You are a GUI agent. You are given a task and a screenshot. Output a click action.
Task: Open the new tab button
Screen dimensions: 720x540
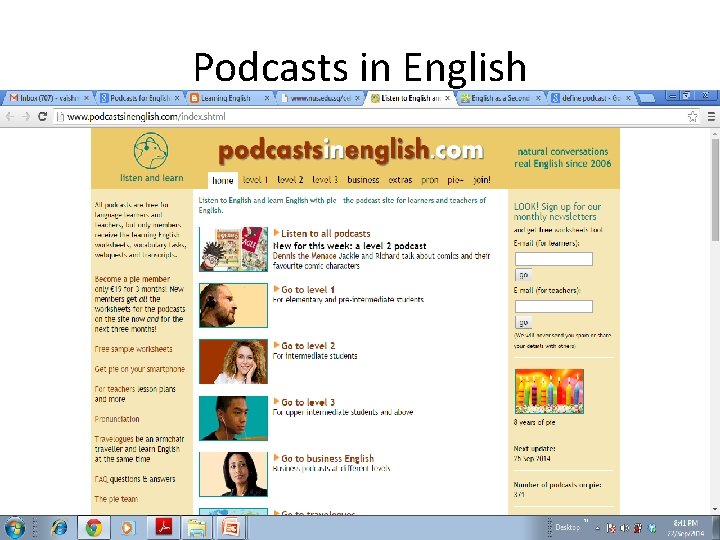coord(647,98)
